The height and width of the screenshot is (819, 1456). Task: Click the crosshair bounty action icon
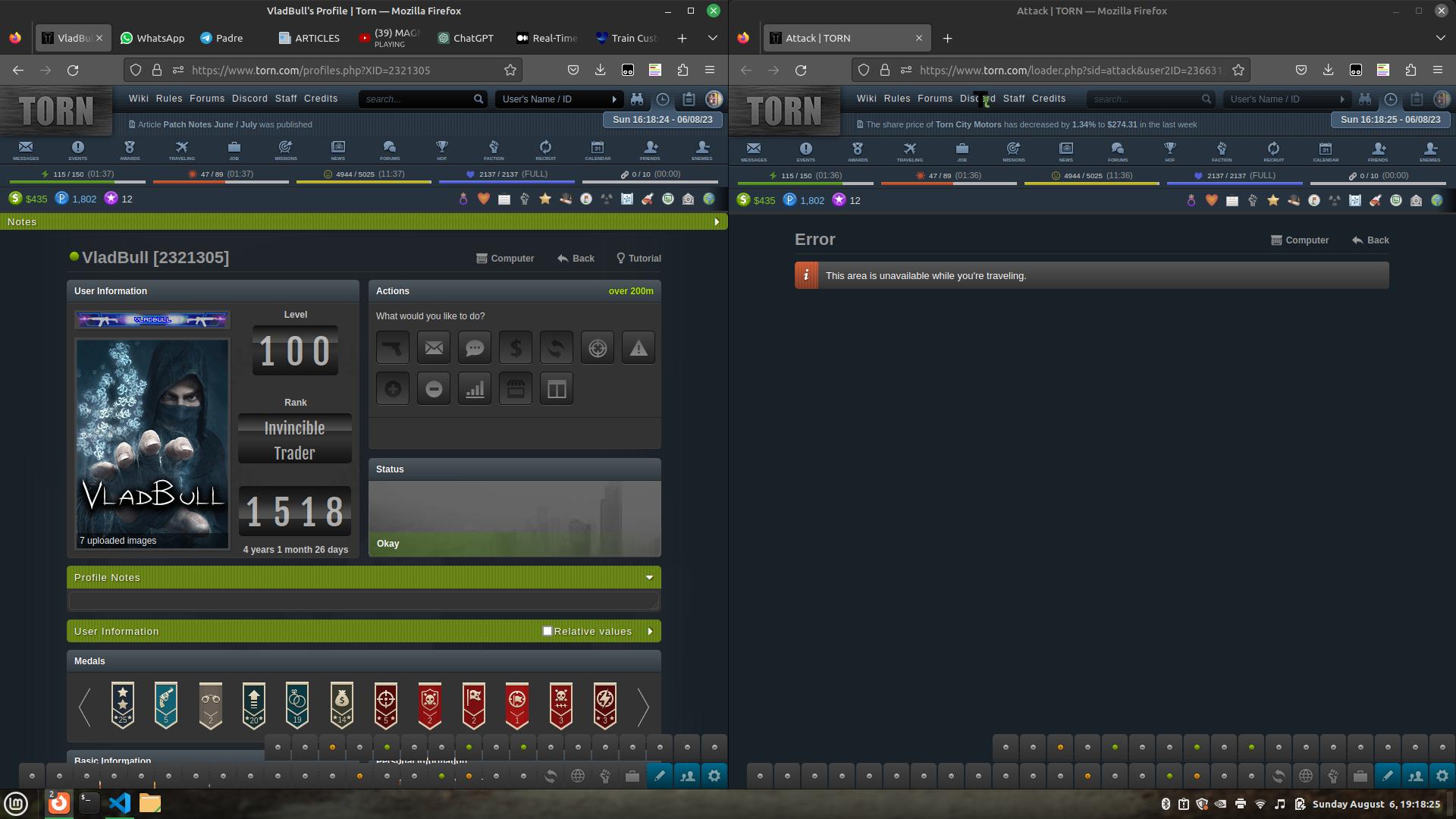click(x=598, y=348)
